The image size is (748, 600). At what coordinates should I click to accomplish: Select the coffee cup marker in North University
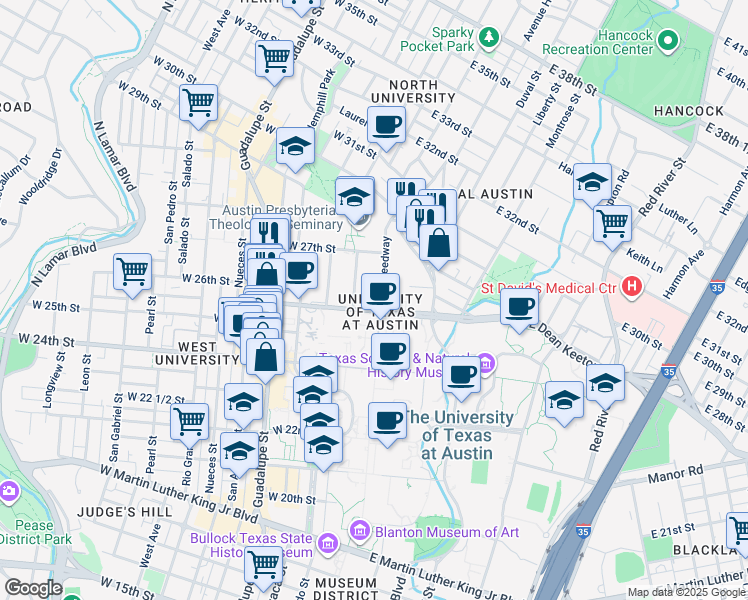[x=386, y=125]
